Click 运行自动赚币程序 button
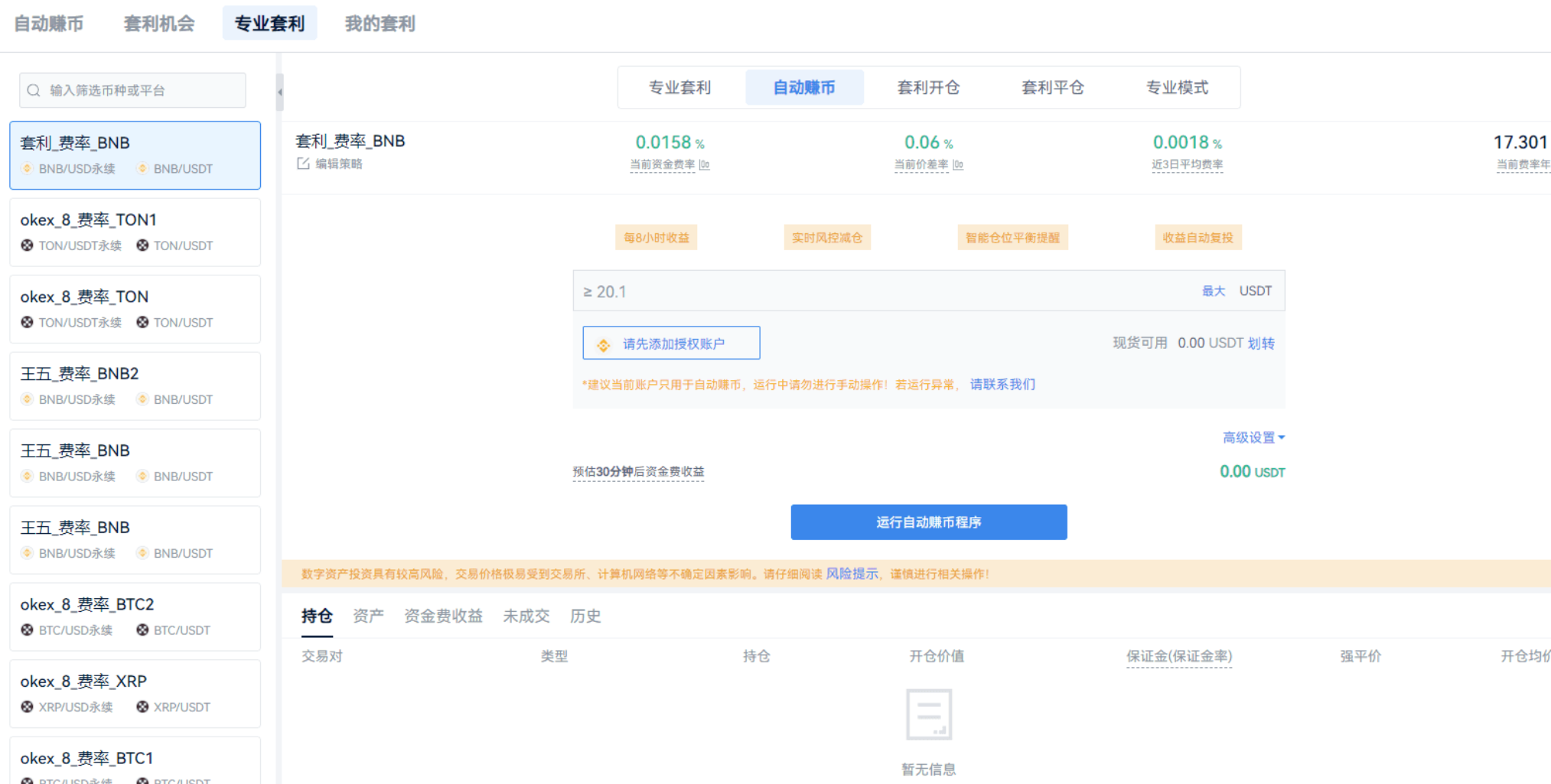The height and width of the screenshot is (784, 1551). coord(929,522)
